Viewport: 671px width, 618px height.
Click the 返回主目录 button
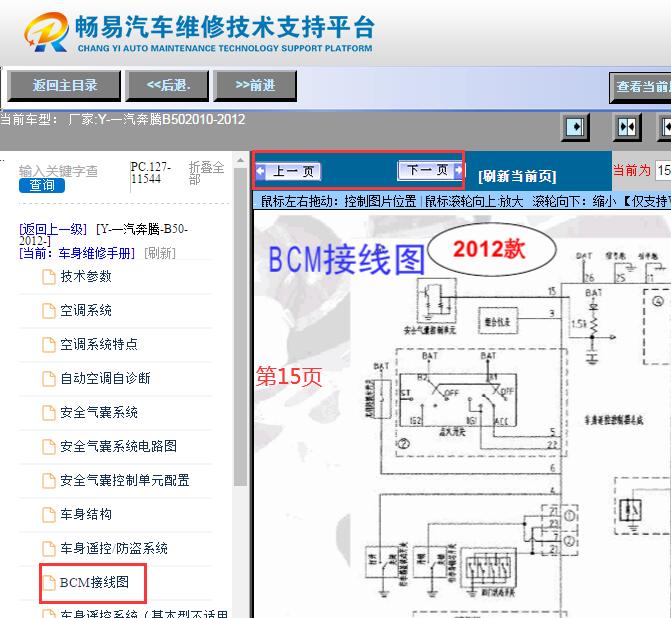click(64, 86)
